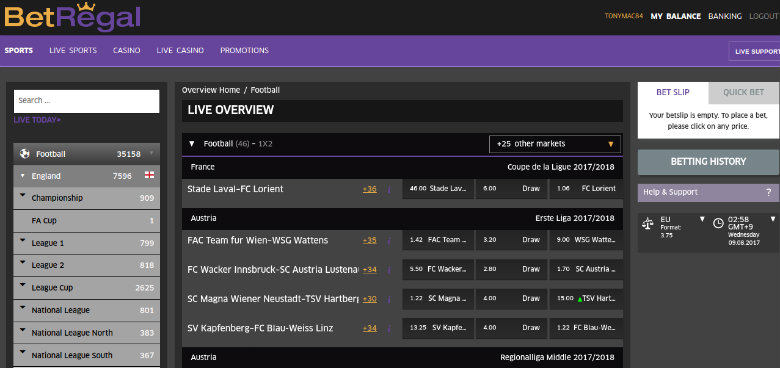Image resolution: width=780 pixels, height=368 pixels.
Task: Collapse the Football live overview section
Action: coord(192,144)
